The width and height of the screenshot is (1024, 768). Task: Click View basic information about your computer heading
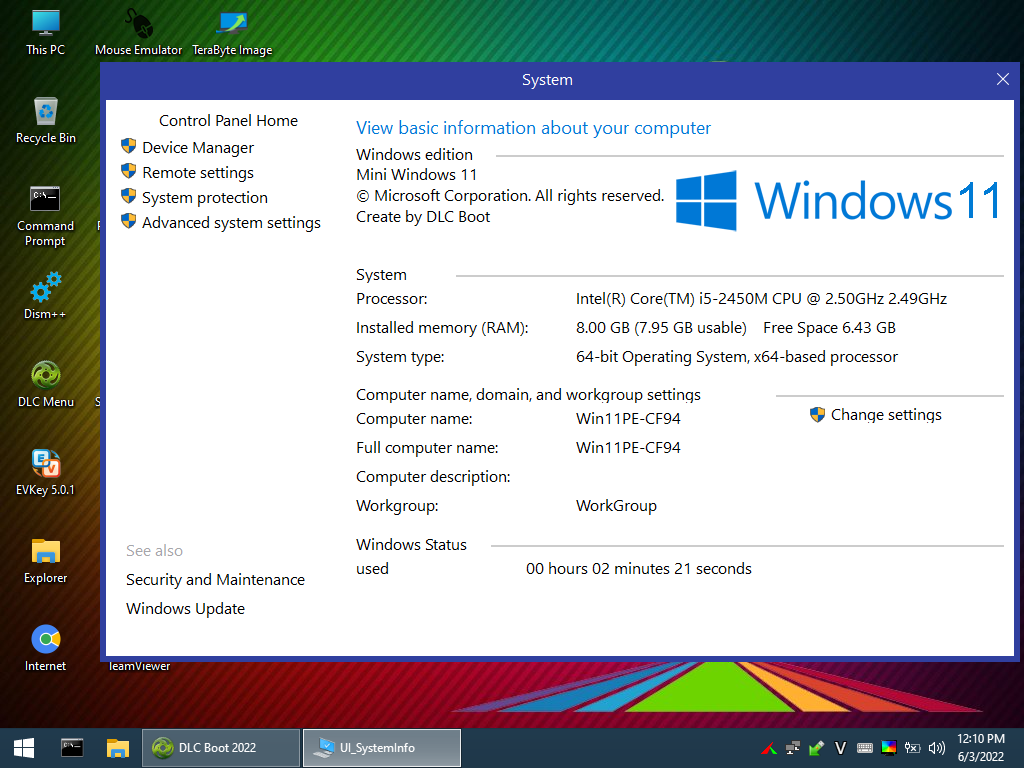tap(533, 128)
